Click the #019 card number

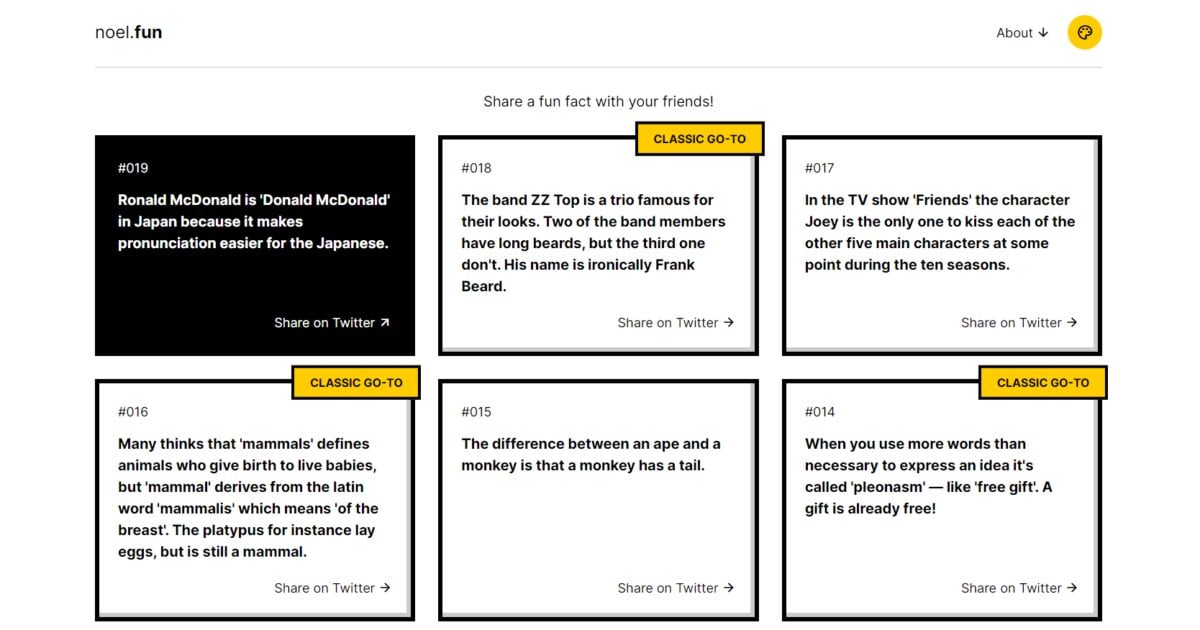coord(133,168)
